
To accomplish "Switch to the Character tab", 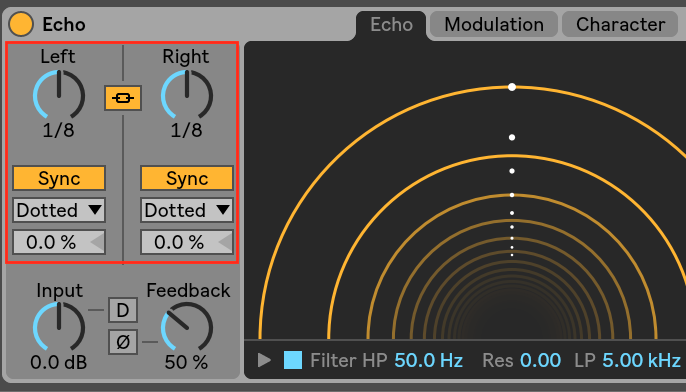I will pyautogui.click(x=620, y=24).
